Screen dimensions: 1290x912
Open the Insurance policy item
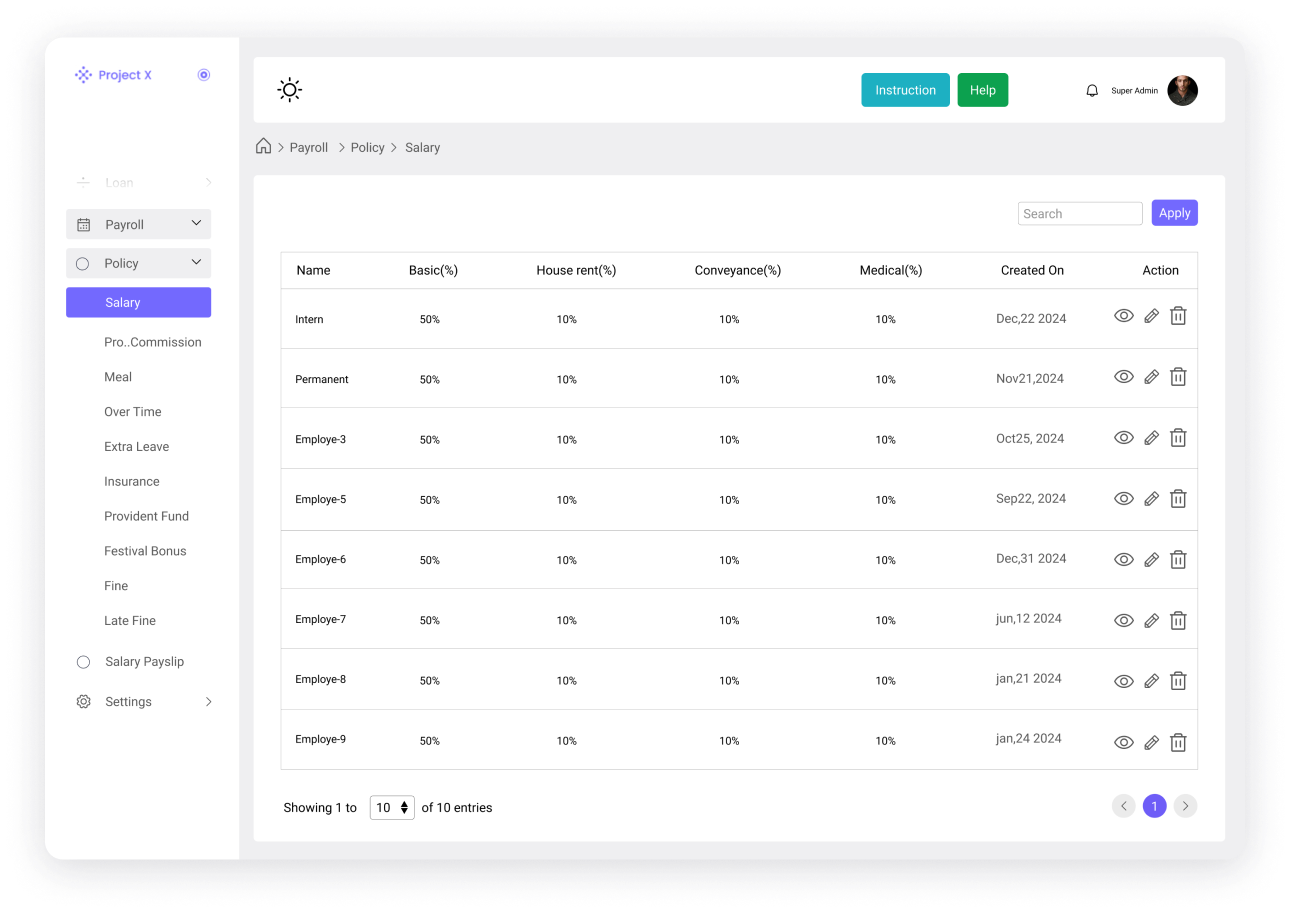[132, 482]
